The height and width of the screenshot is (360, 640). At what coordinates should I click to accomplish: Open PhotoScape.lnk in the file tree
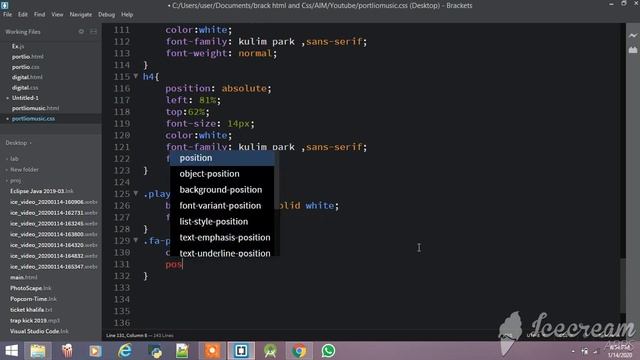pos(31,288)
